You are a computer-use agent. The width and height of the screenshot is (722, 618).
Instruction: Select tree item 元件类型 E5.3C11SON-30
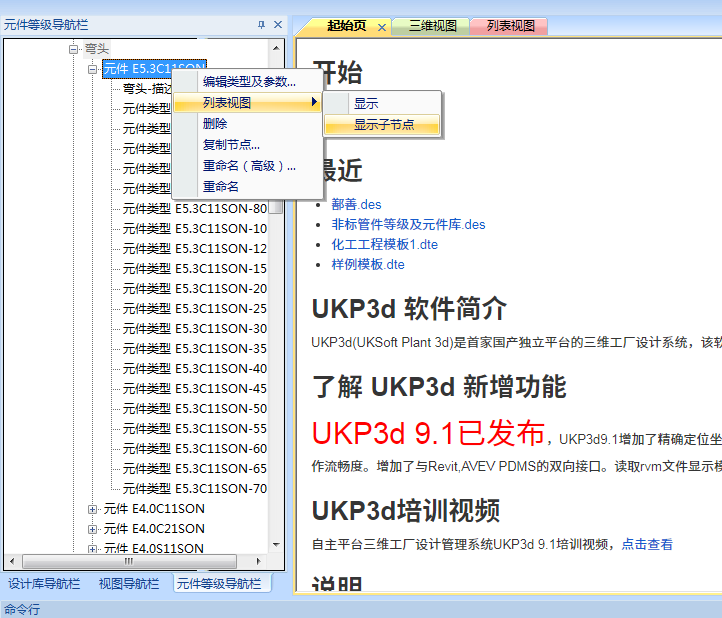pyautogui.click(x=195, y=329)
